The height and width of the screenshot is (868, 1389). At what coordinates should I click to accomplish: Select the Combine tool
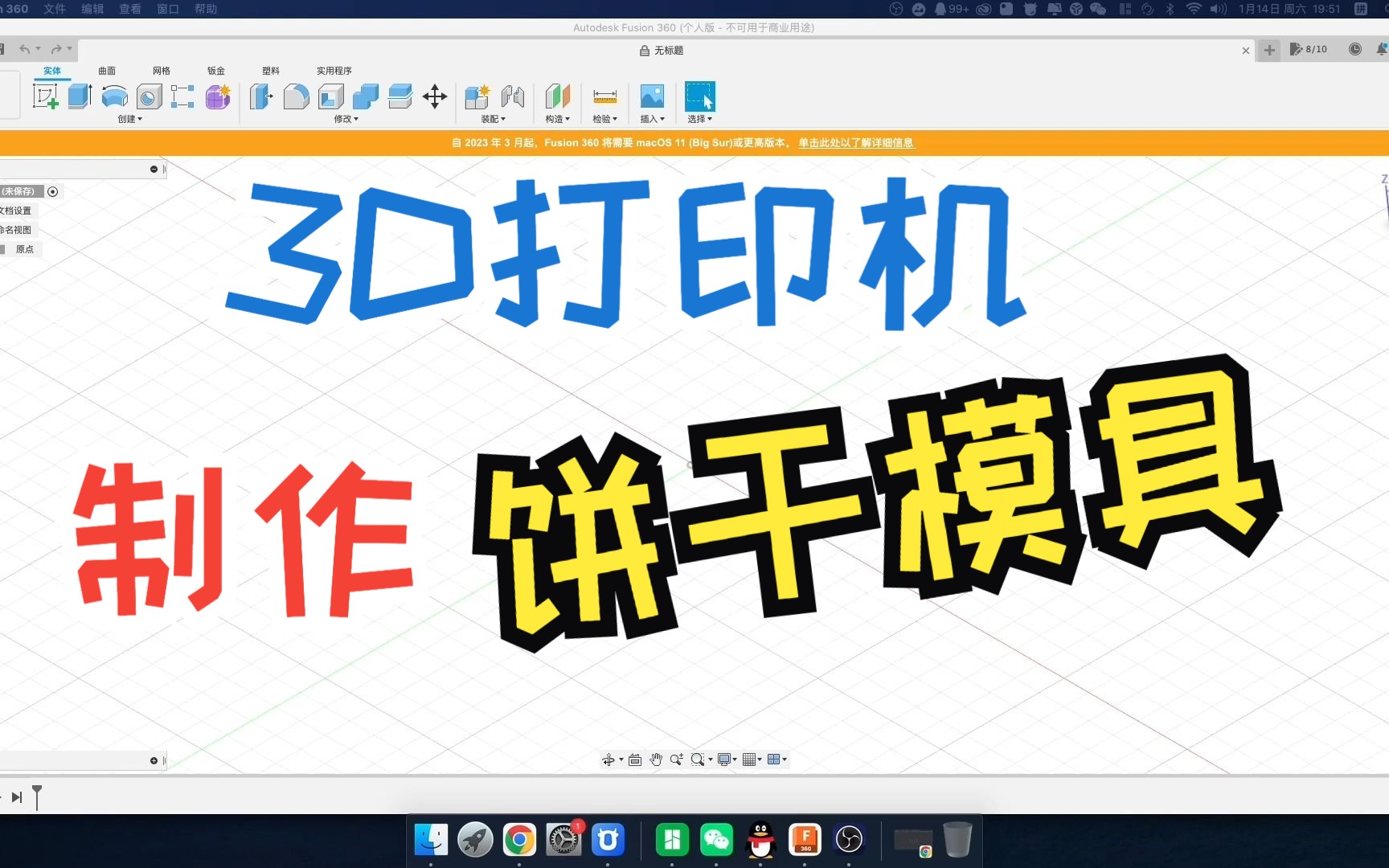[x=365, y=97]
